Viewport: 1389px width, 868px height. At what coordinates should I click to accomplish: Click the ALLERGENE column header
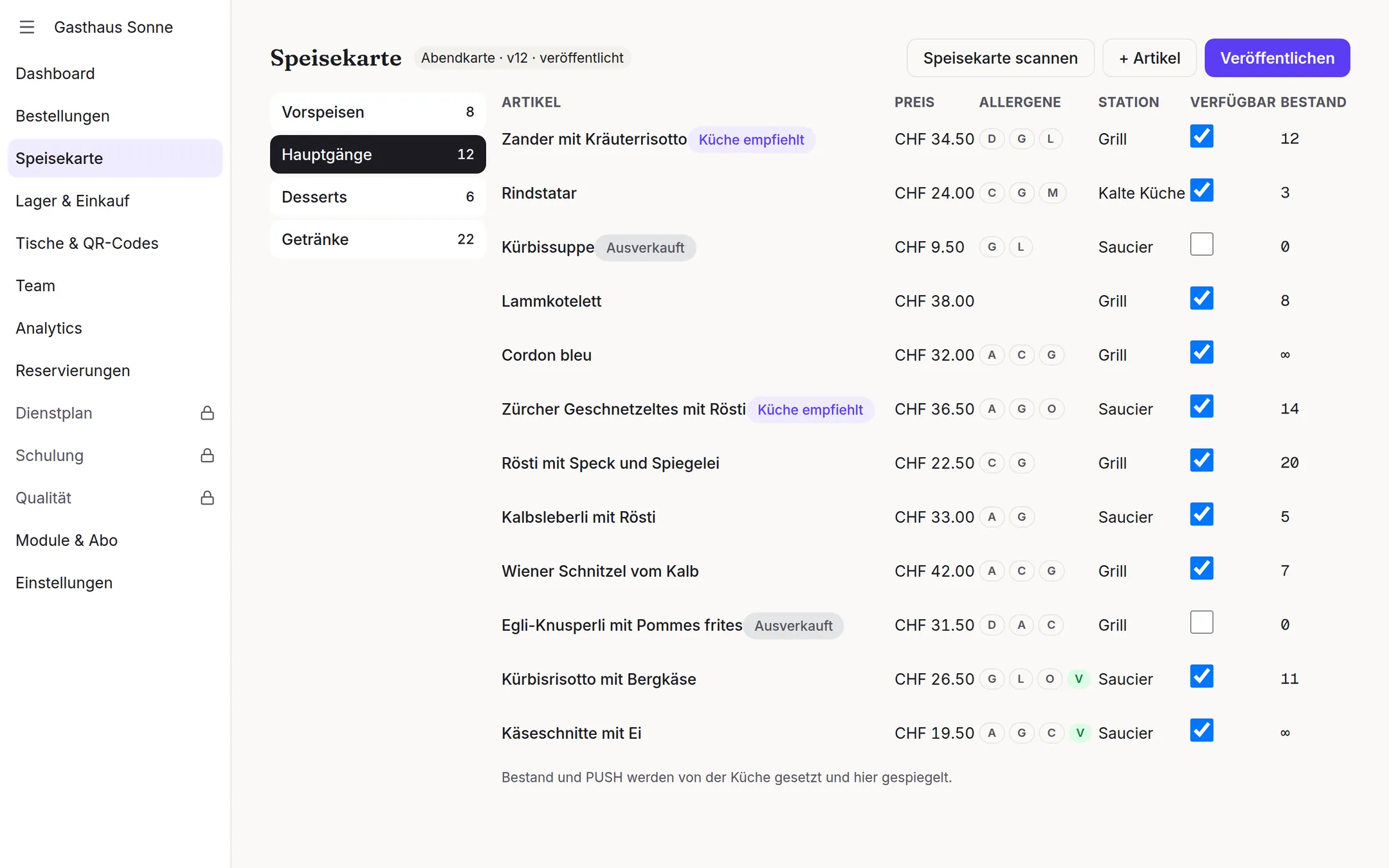[x=1020, y=102]
